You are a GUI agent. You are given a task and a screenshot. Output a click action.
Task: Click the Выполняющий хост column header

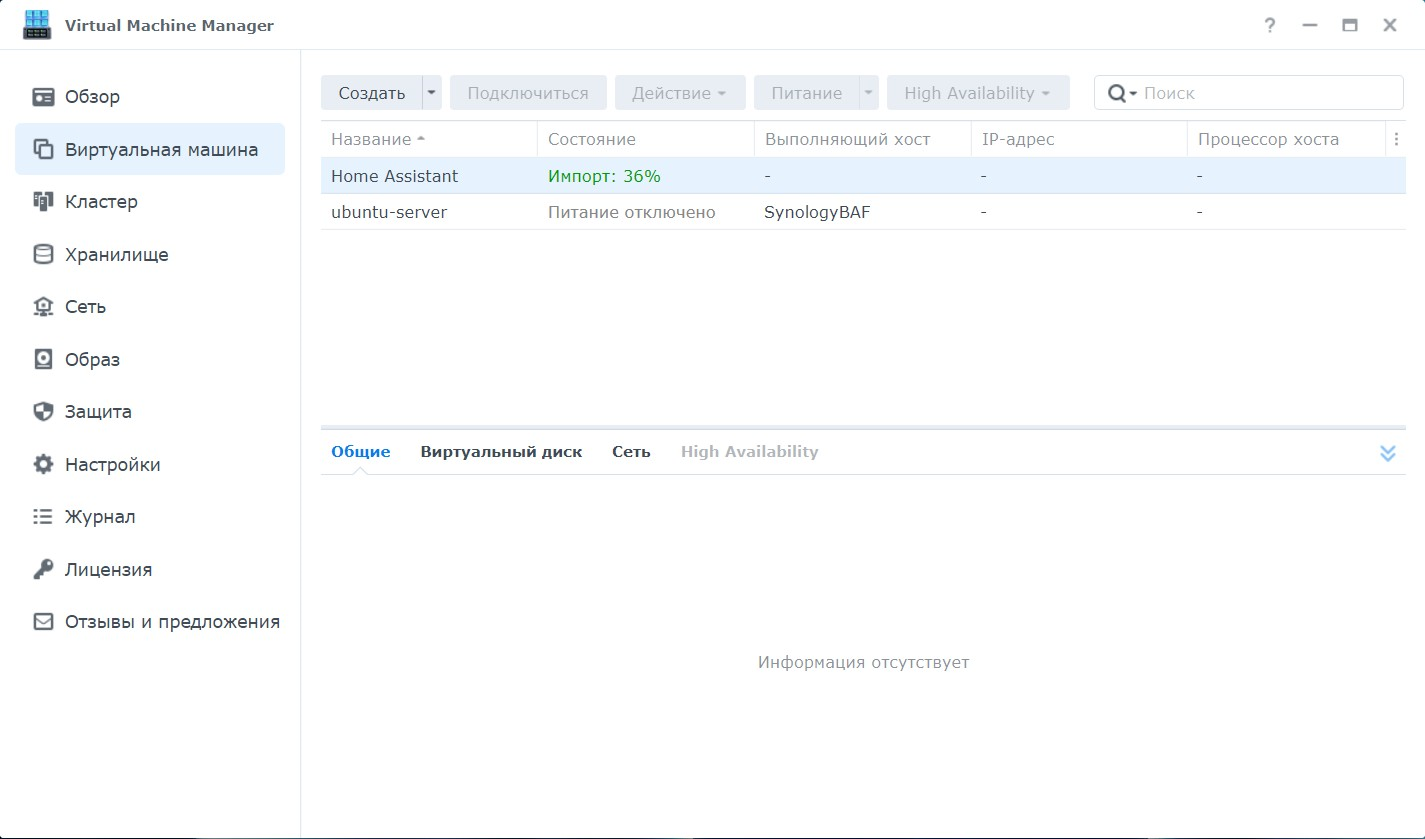click(863, 139)
